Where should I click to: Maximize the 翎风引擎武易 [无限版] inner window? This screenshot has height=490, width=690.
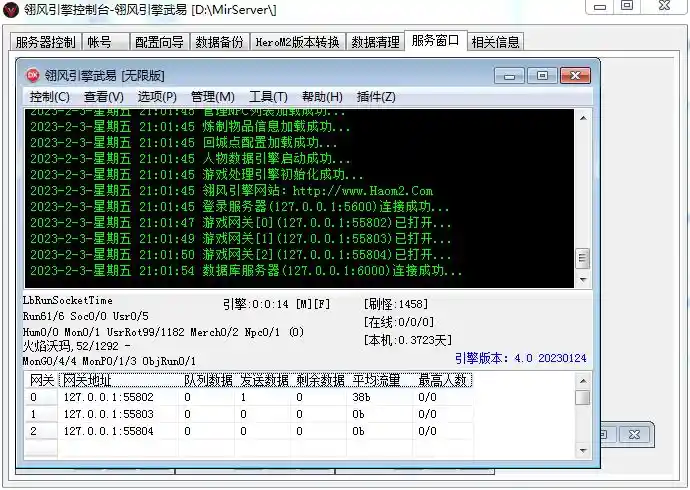click(542, 76)
